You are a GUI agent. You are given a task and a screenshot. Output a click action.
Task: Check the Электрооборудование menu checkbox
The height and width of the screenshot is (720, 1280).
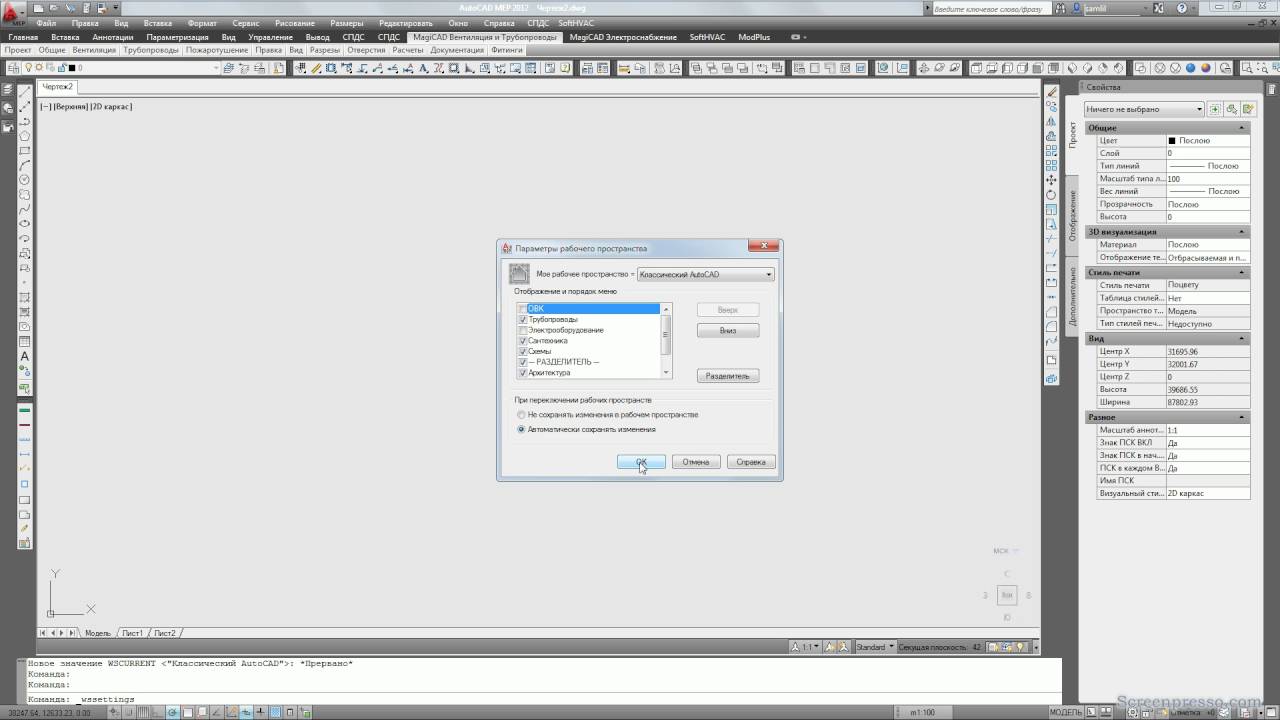tap(522, 330)
